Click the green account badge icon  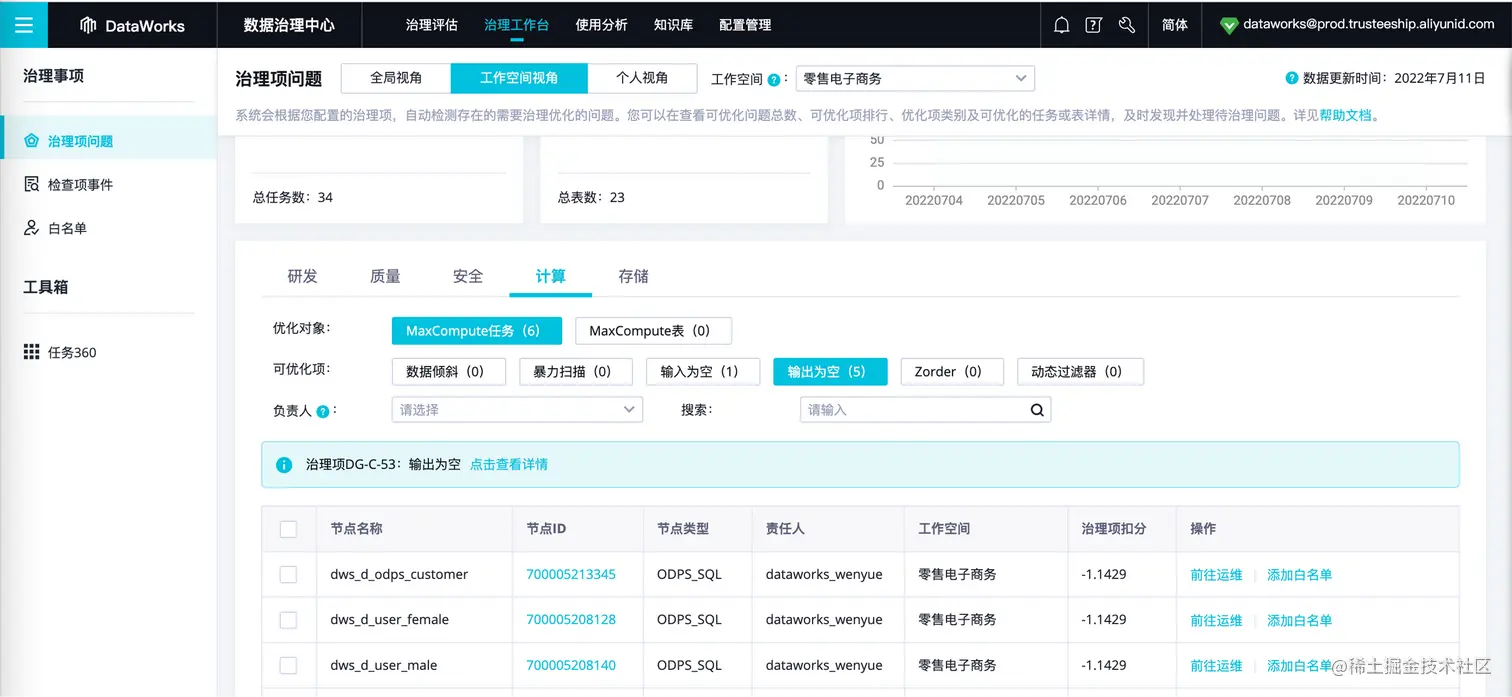(x=1230, y=26)
